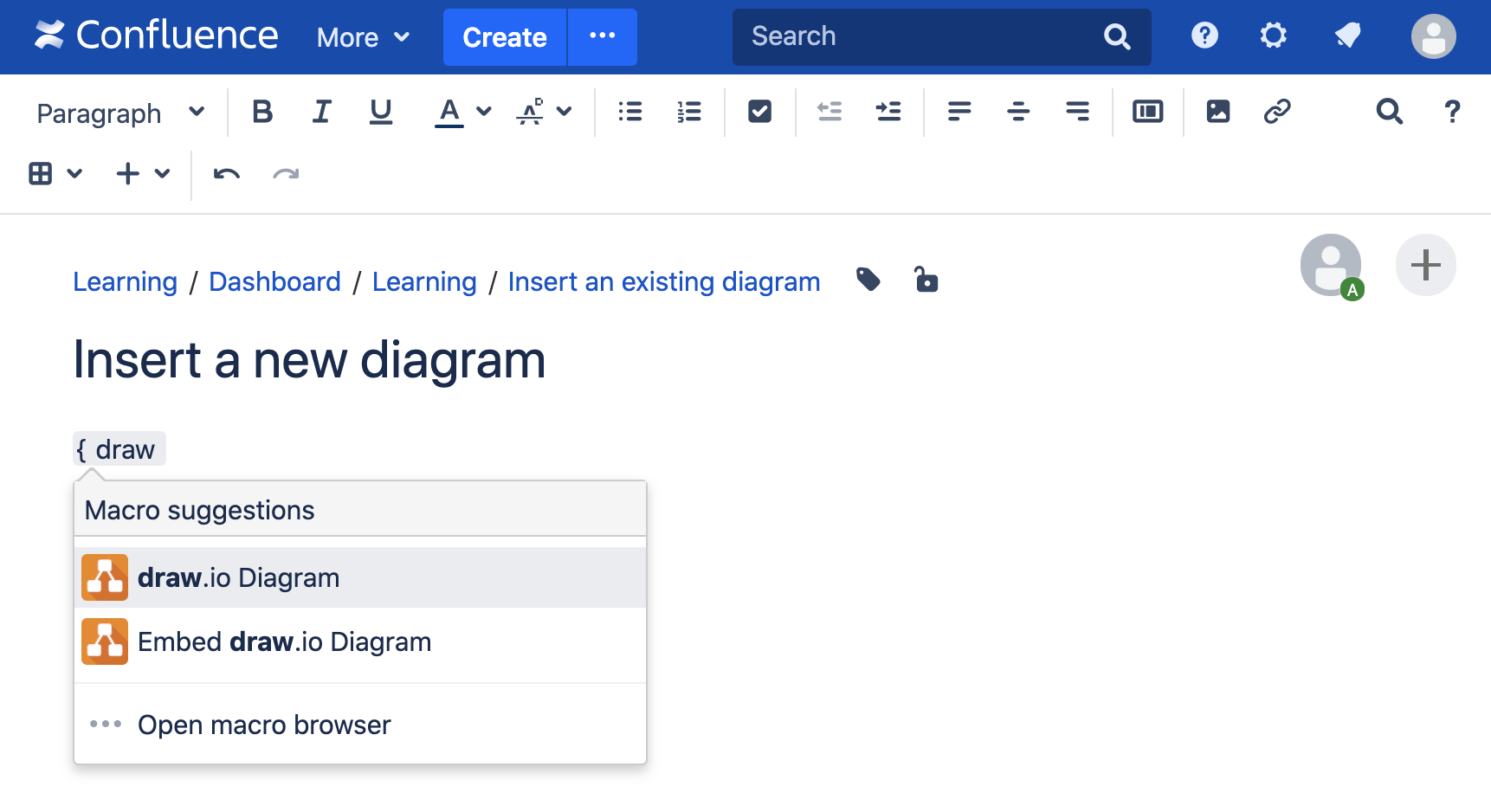Undo the last edit
This screenshot has width=1491, height=812.
coord(227,174)
